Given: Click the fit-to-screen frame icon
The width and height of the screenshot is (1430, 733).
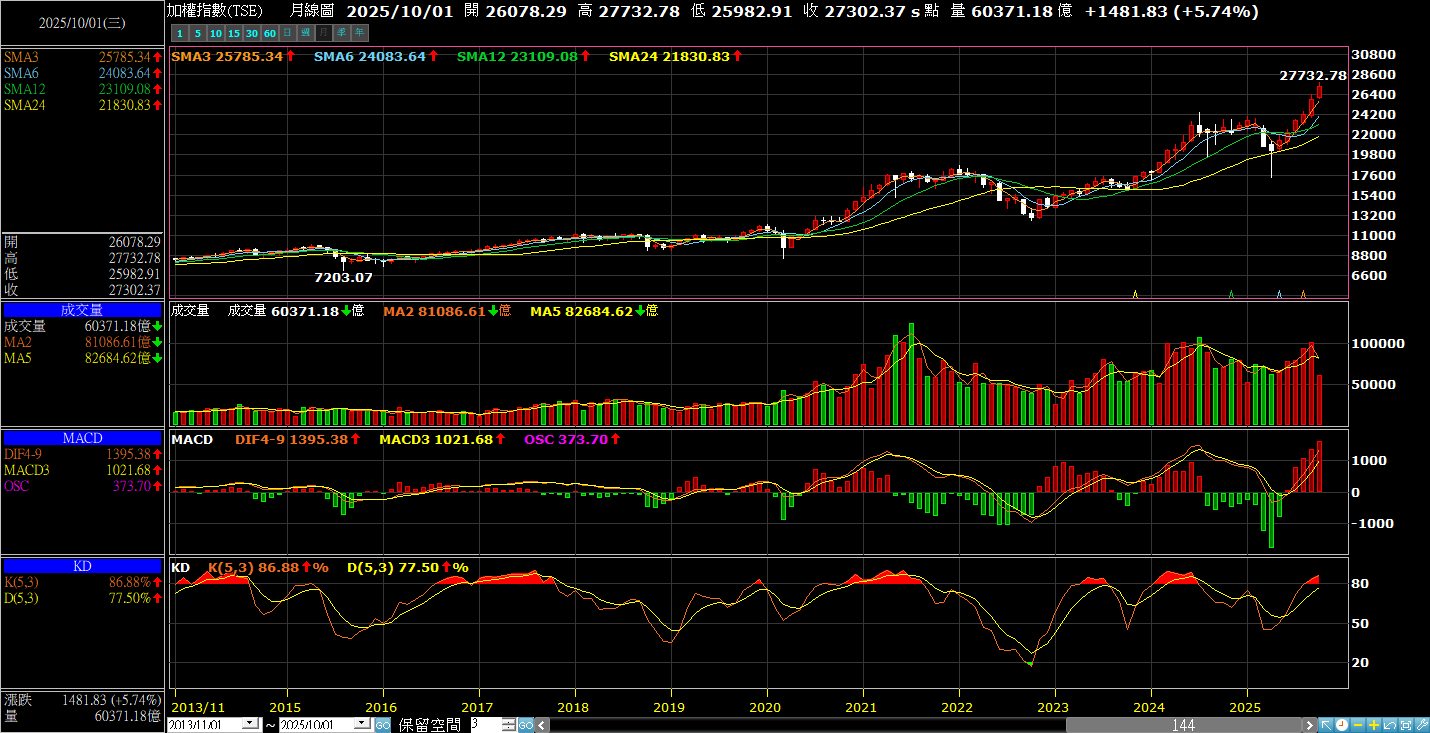Looking at the screenshot, I should pos(1406,725).
